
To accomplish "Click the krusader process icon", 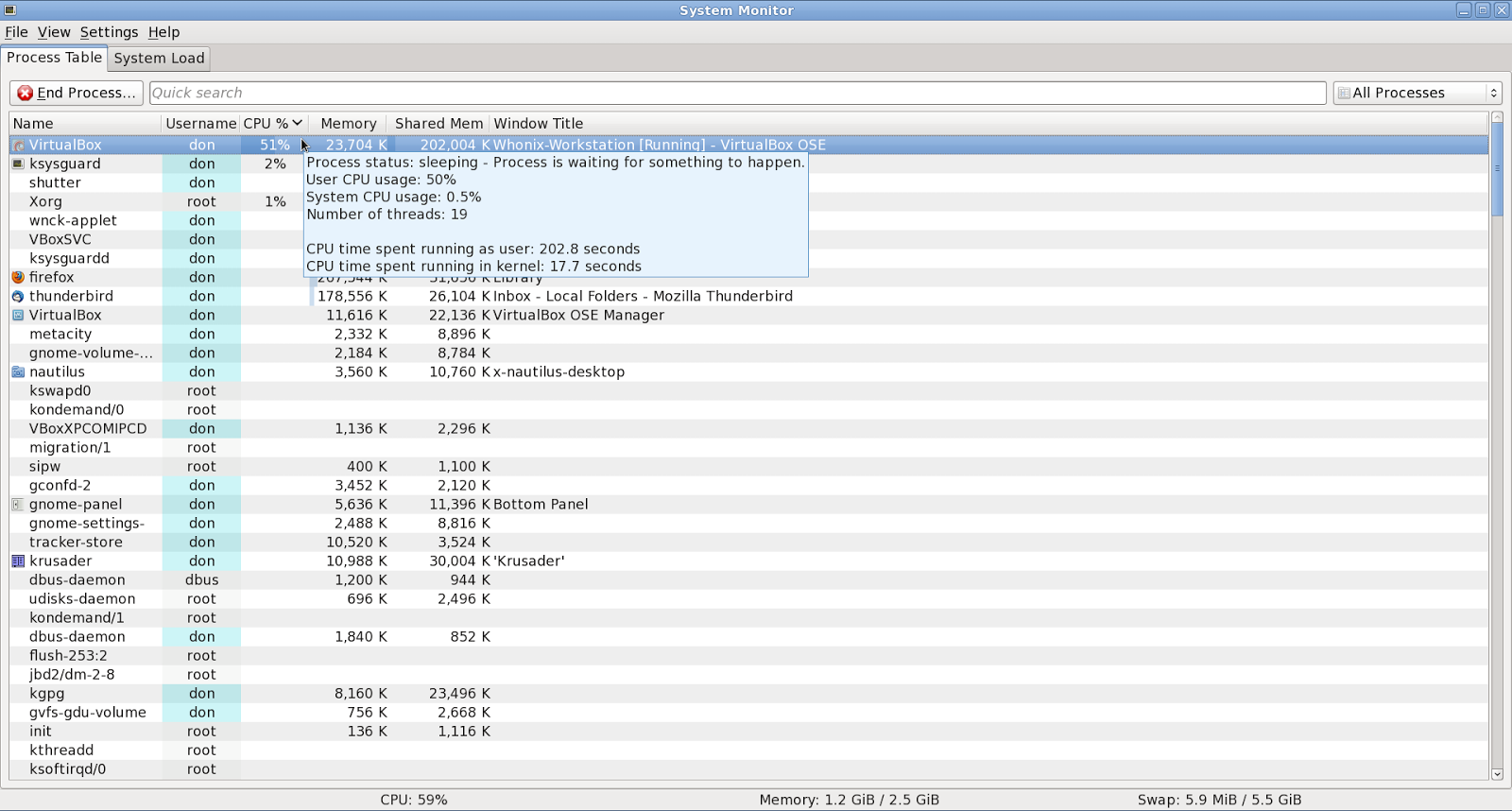I will point(18,561).
